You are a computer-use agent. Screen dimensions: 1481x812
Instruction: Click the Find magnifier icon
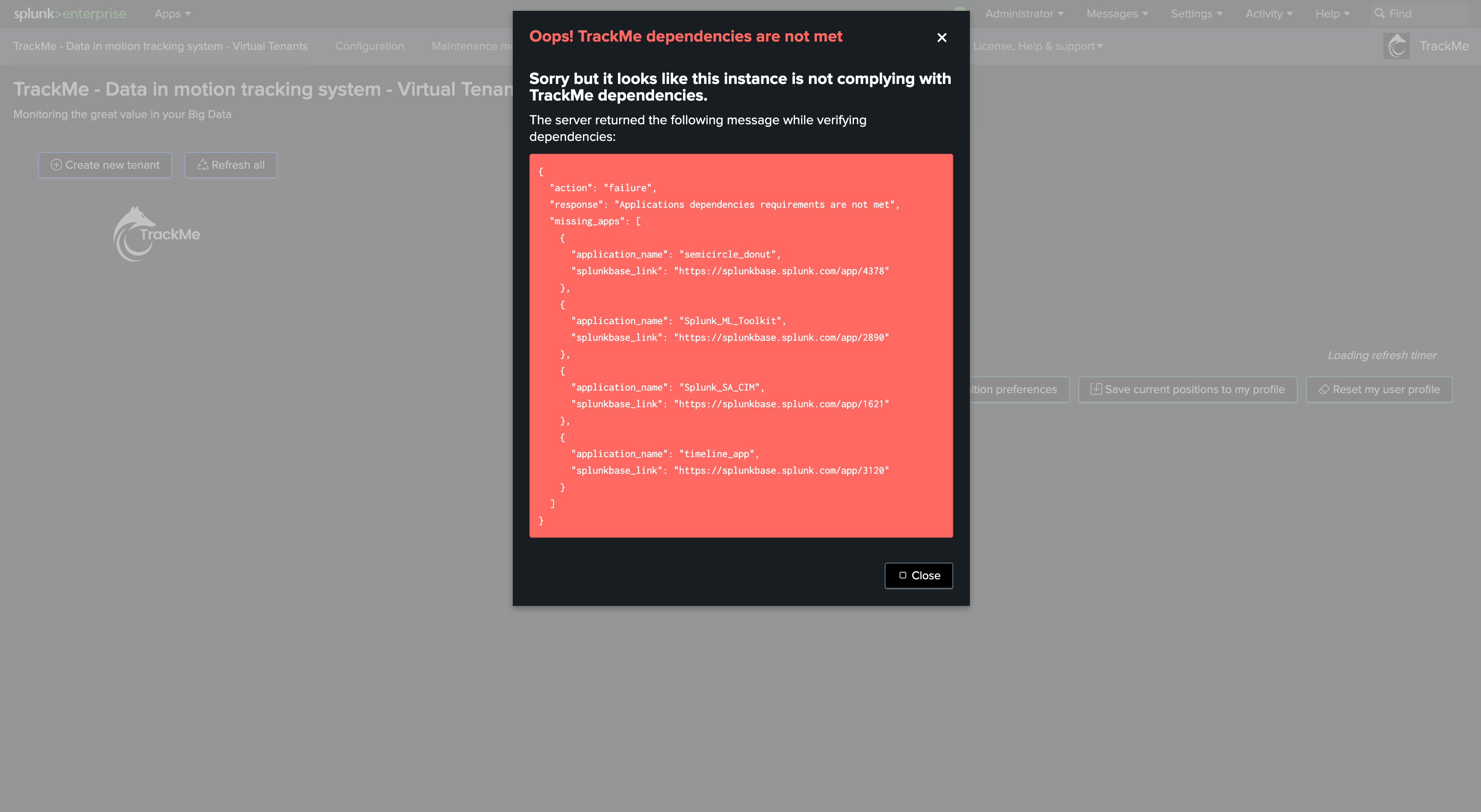[1379, 13]
